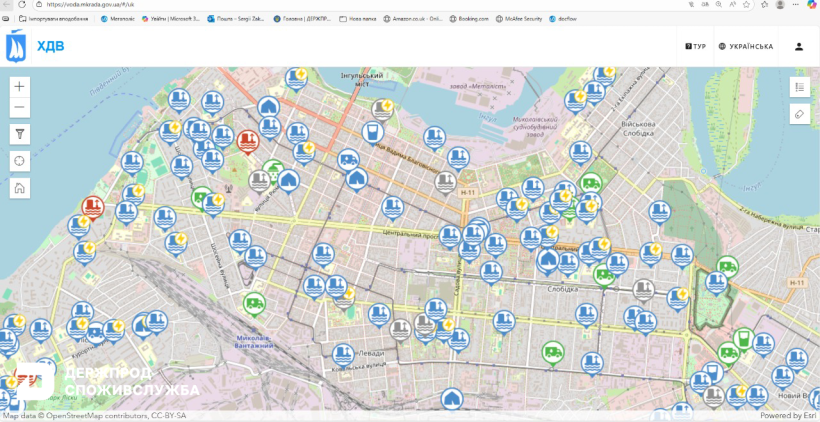The width and height of the screenshot is (820, 422).
Task: Open the Нова папка bookmarks folder
Action: point(355,18)
